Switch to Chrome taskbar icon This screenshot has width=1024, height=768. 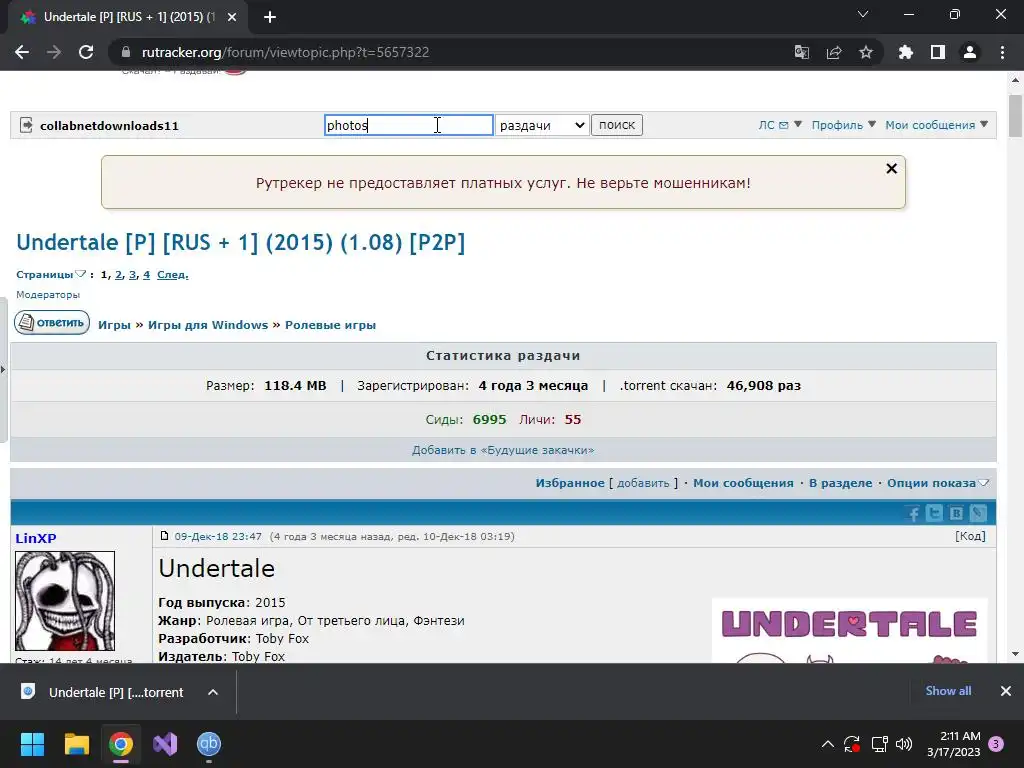click(x=121, y=744)
